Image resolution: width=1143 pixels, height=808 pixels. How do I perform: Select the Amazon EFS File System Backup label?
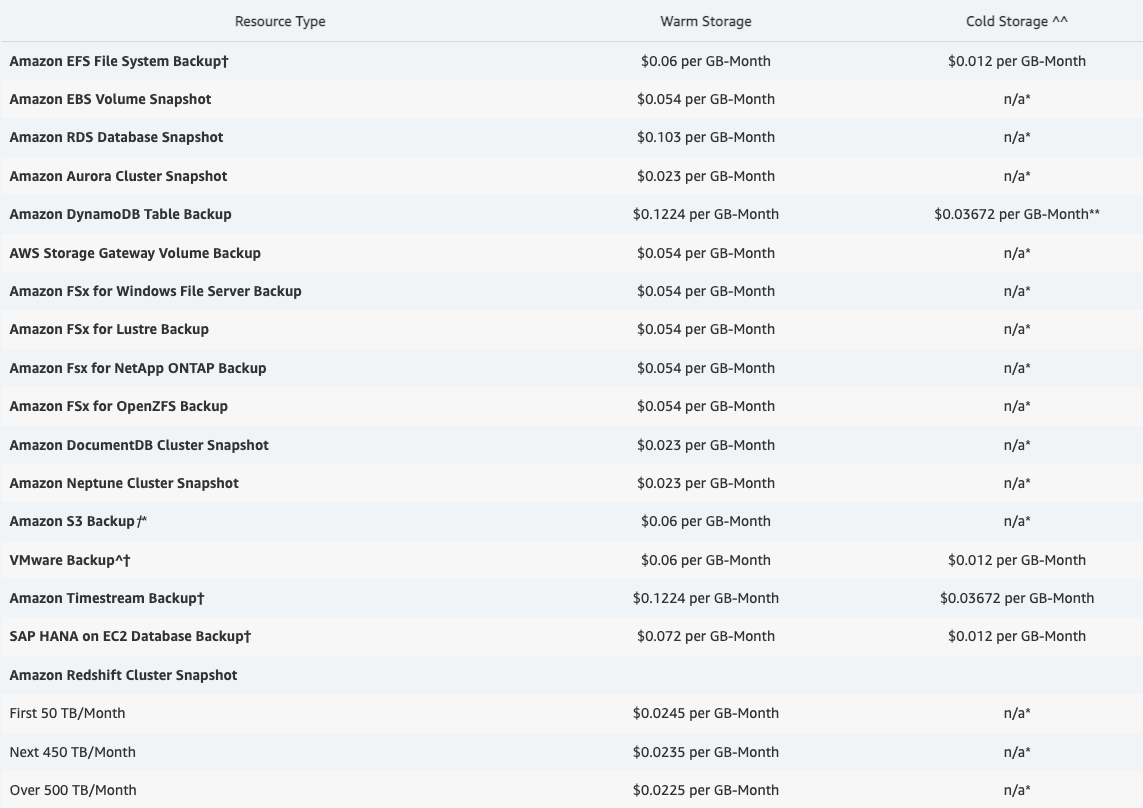(x=119, y=61)
